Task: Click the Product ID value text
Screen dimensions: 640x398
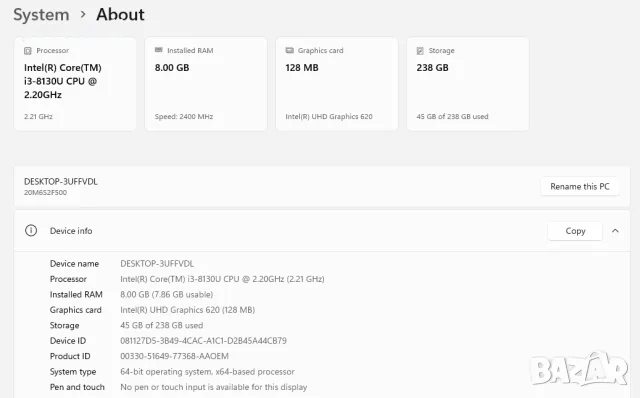Action: [174, 356]
